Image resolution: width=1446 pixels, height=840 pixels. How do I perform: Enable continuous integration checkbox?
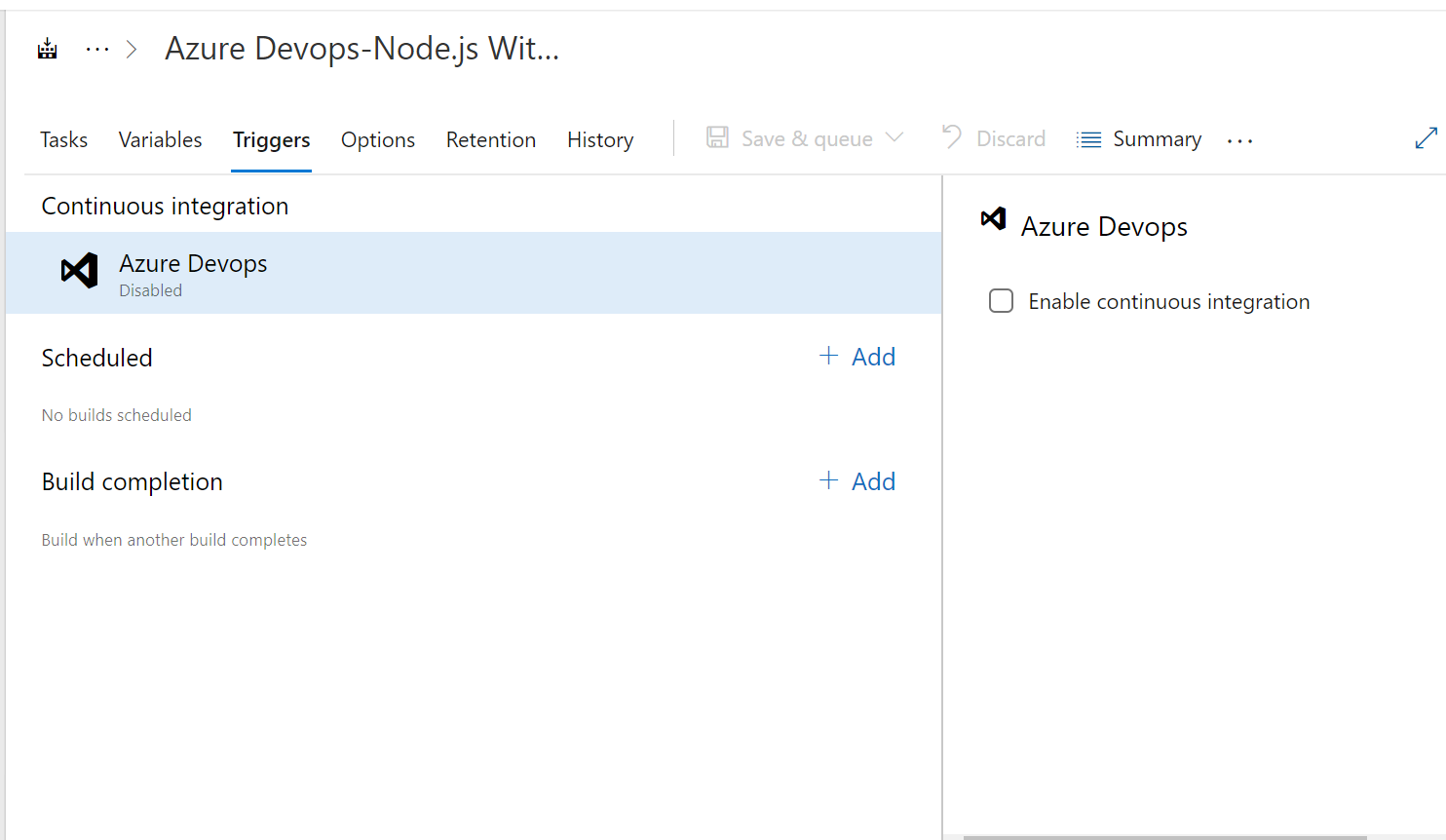[x=1001, y=301]
